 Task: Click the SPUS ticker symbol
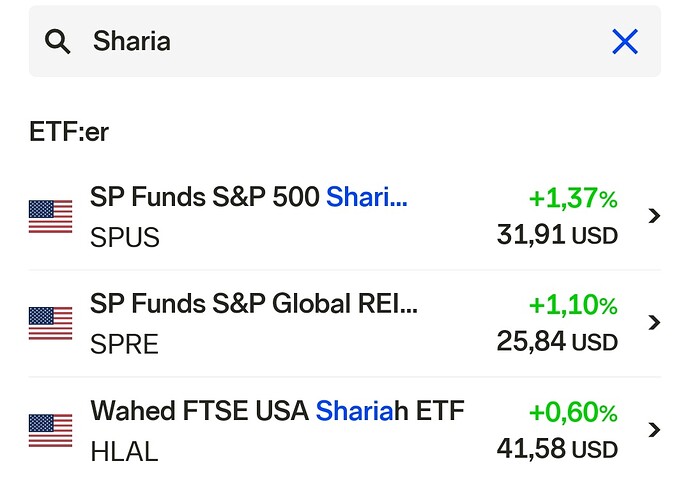125,238
